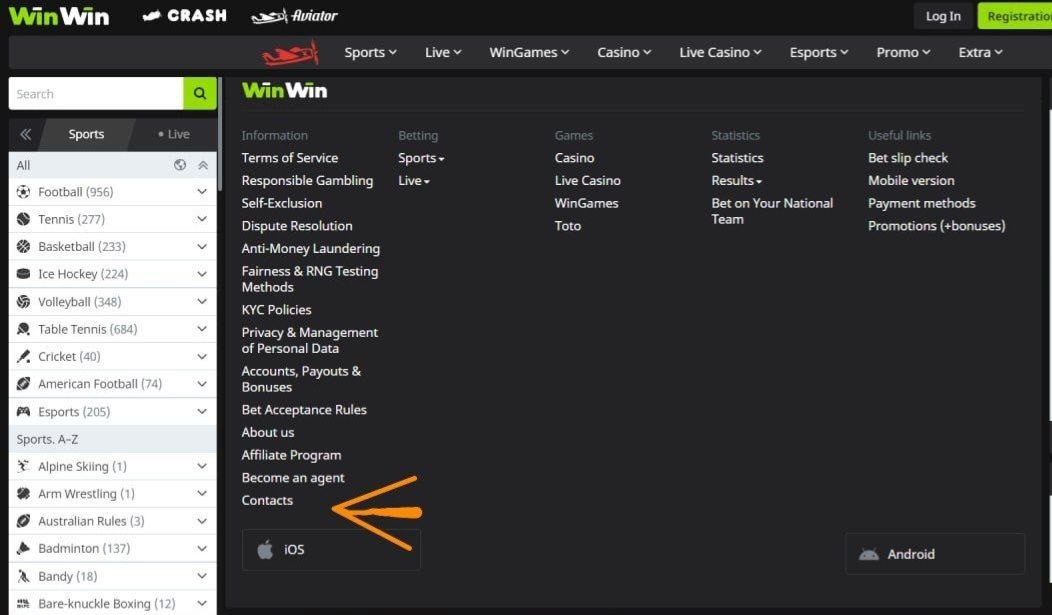Viewport: 1052px width, 615px height.
Task: Click the Basketball icon in sidebar
Action: tap(23, 246)
